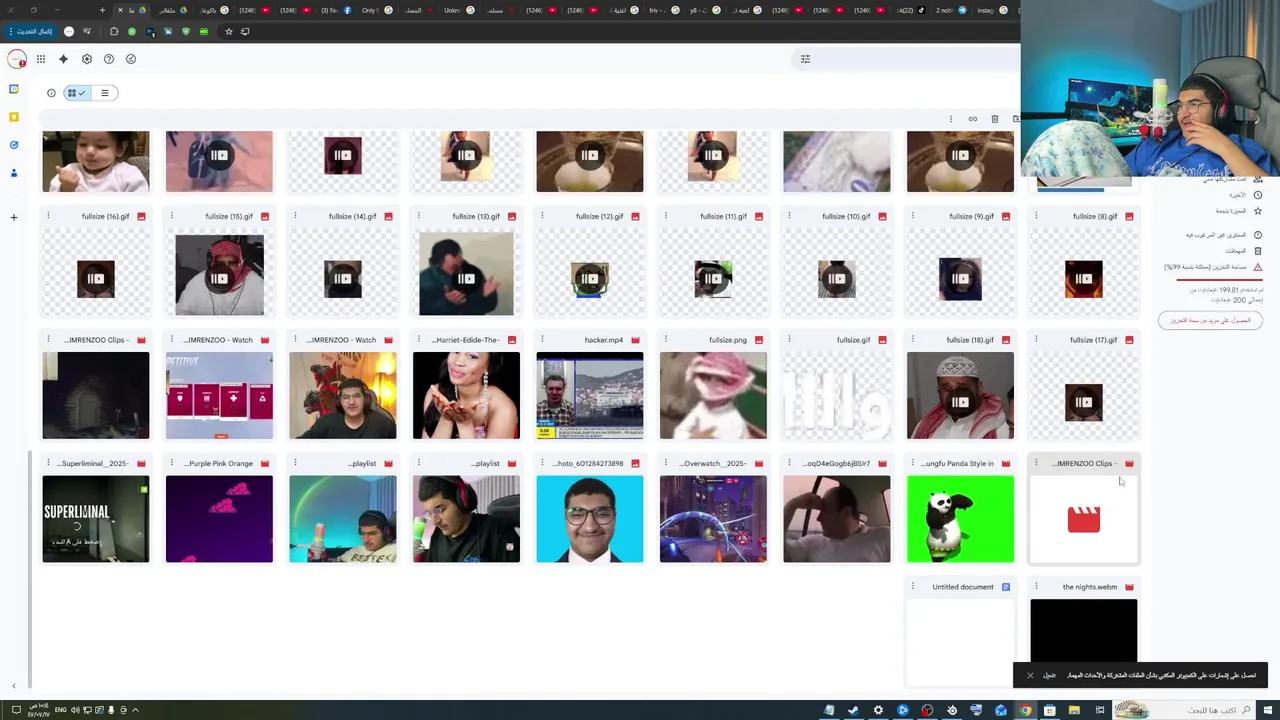Select file name fullsize (17).gif
1280x720 pixels.
click(1093, 340)
